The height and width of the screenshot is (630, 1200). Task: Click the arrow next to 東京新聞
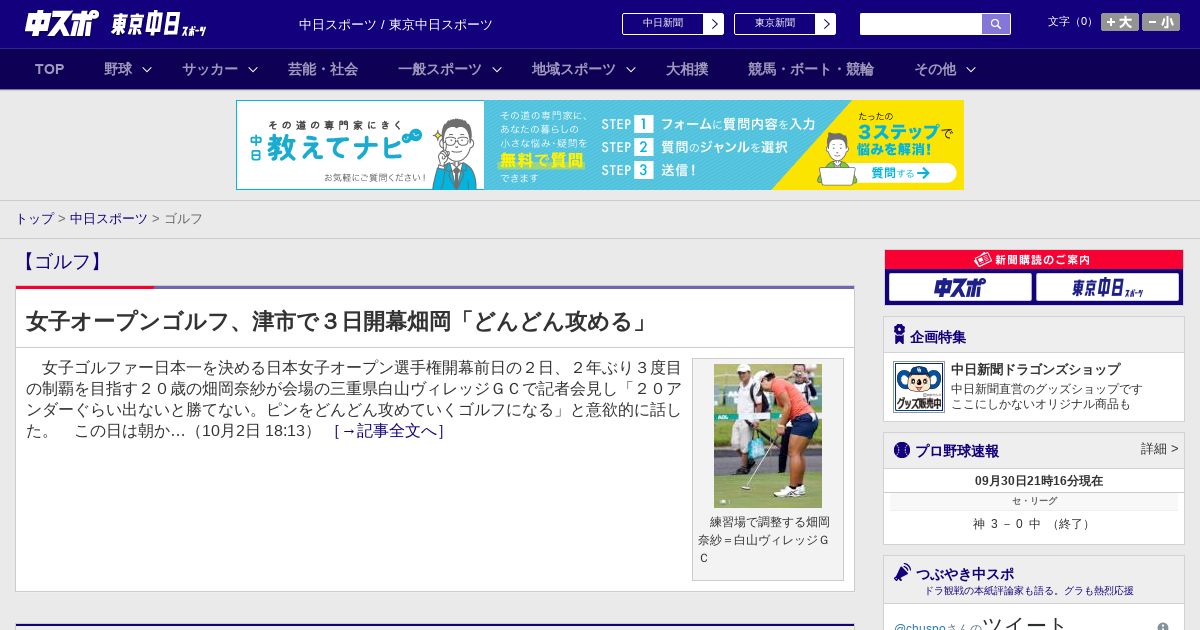826,24
